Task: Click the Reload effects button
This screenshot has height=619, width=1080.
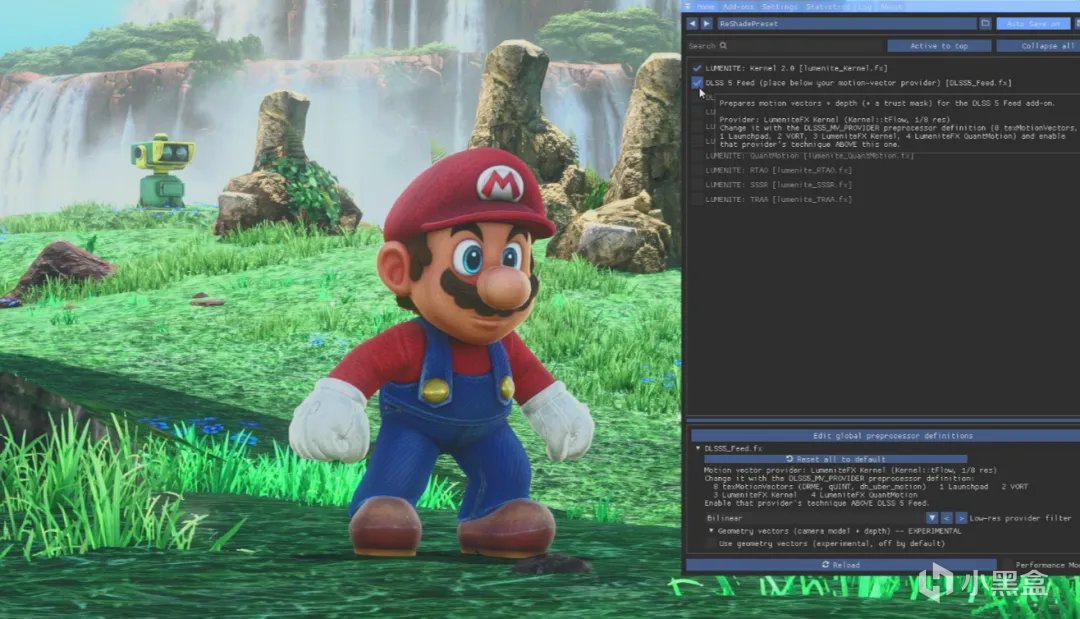Action: click(841, 565)
